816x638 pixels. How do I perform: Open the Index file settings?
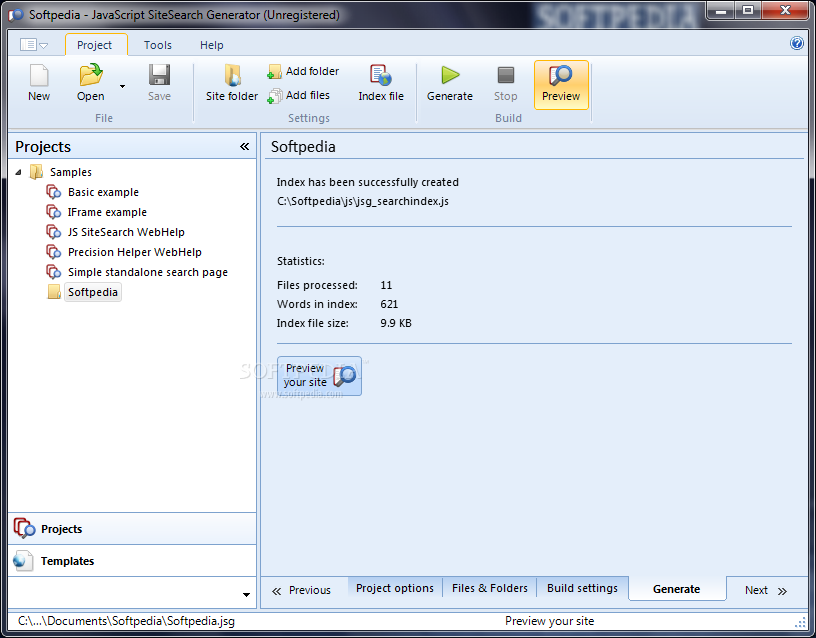tap(381, 83)
